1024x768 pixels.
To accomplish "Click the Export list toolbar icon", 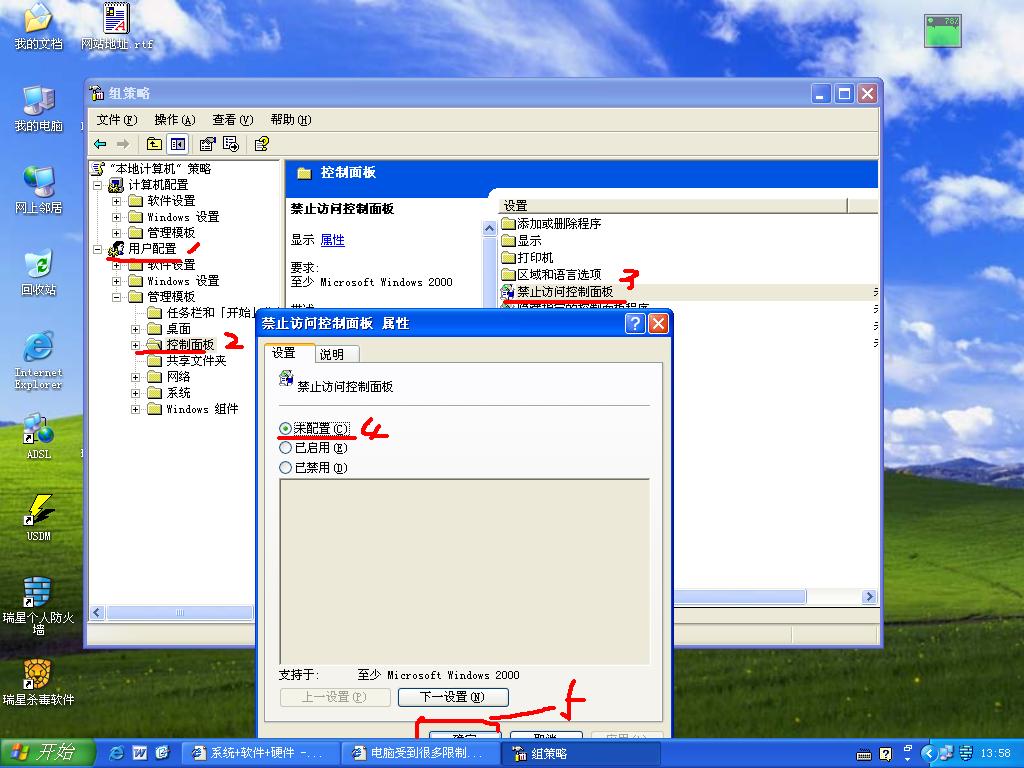I will (x=231, y=144).
